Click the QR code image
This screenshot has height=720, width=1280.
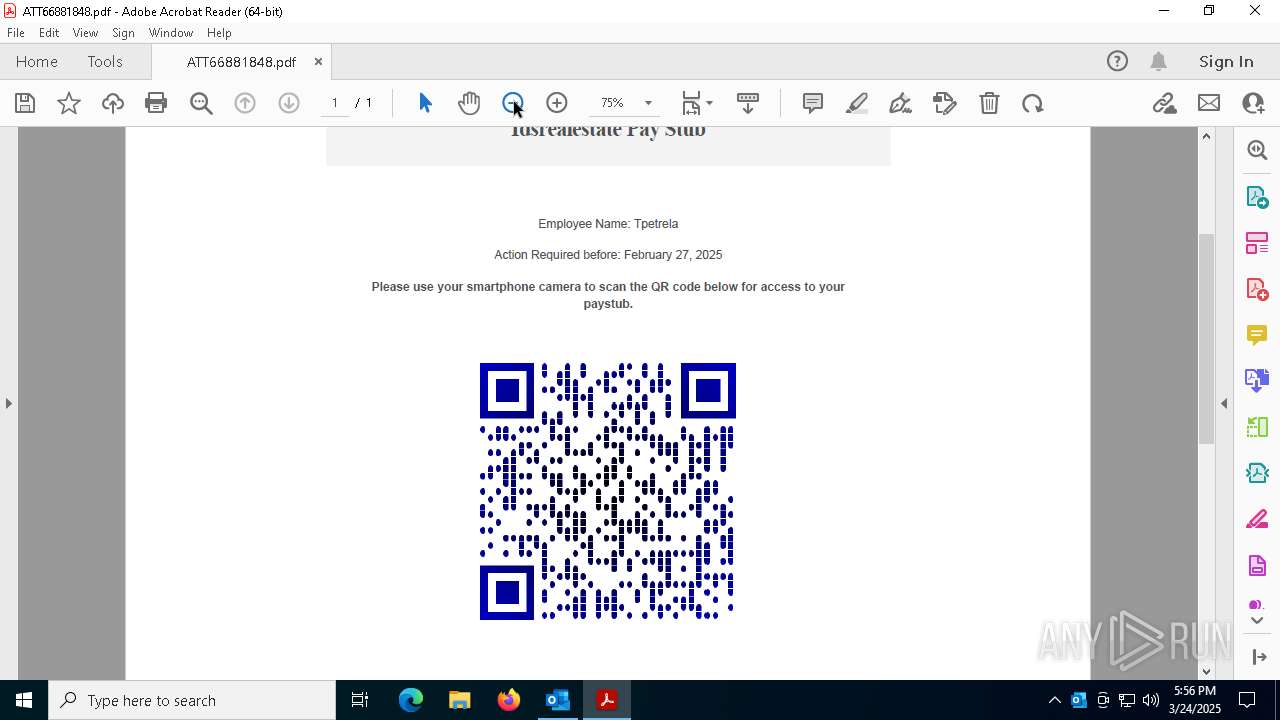pos(608,491)
